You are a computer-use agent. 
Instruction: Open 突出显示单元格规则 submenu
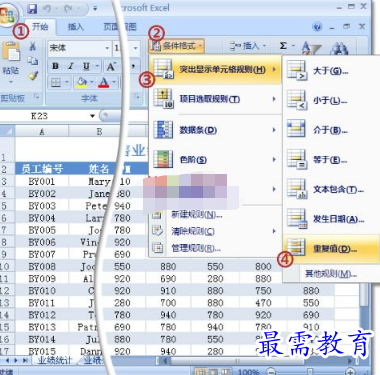tap(215, 69)
